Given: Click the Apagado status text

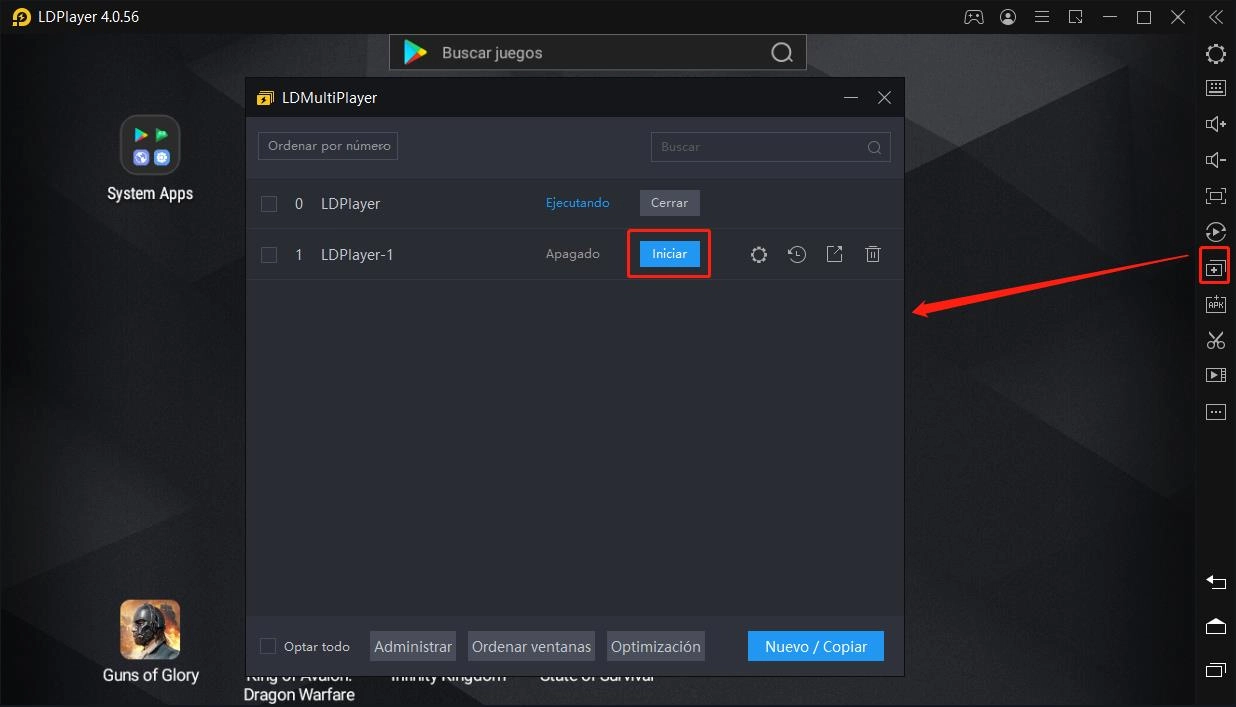Looking at the screenshot, I should point(573,254).
